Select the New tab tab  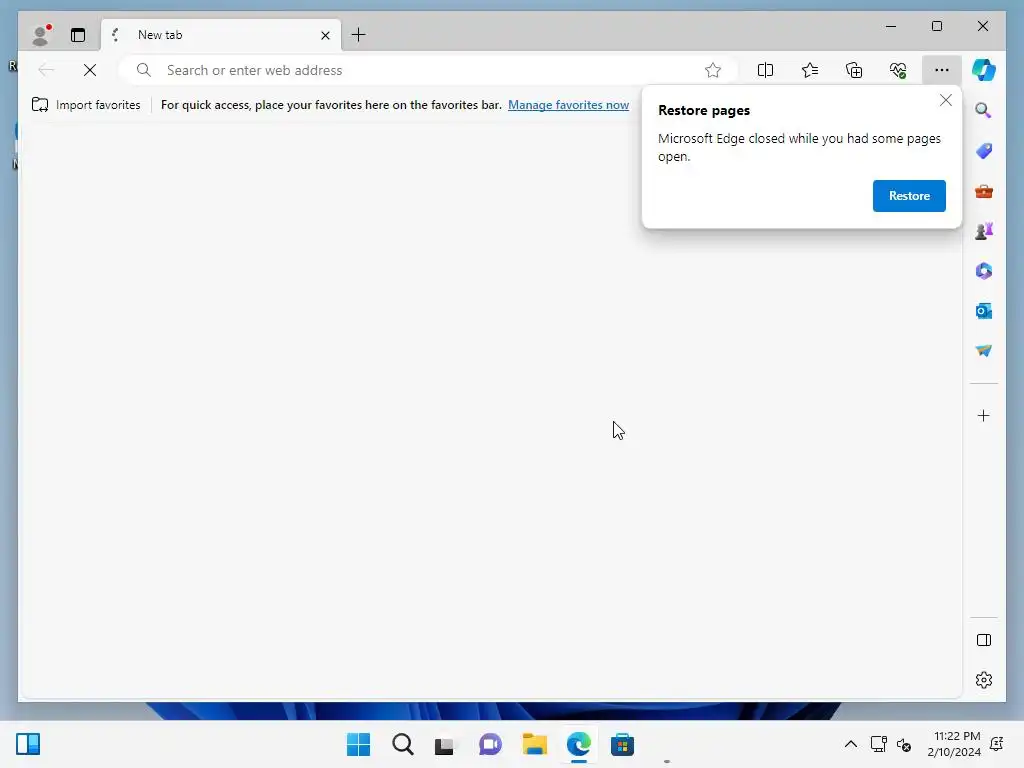pos(221,35)
